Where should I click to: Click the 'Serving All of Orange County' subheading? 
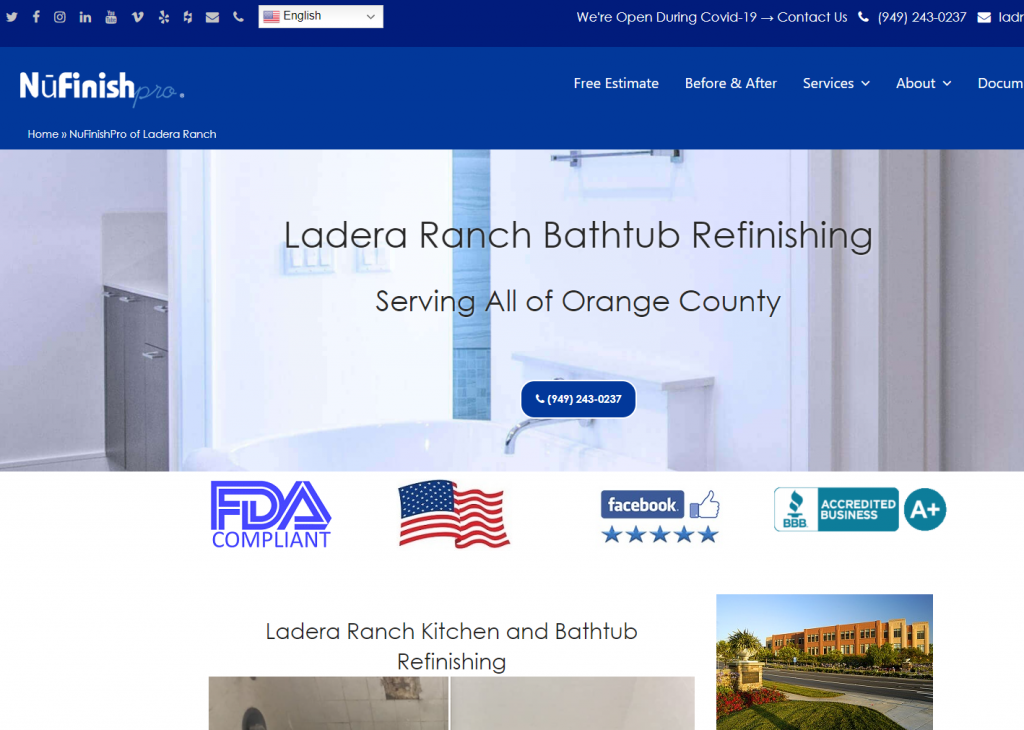(578, 302)
